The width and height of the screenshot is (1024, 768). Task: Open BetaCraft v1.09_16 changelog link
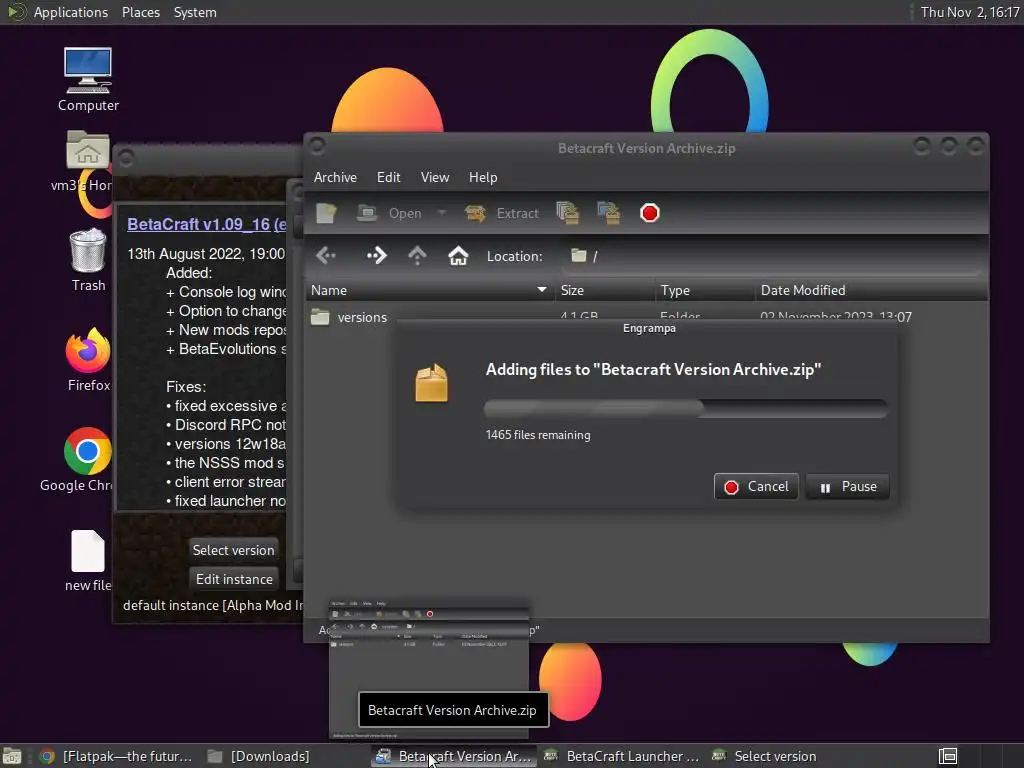pyautogui.click(x=206, y=224)
